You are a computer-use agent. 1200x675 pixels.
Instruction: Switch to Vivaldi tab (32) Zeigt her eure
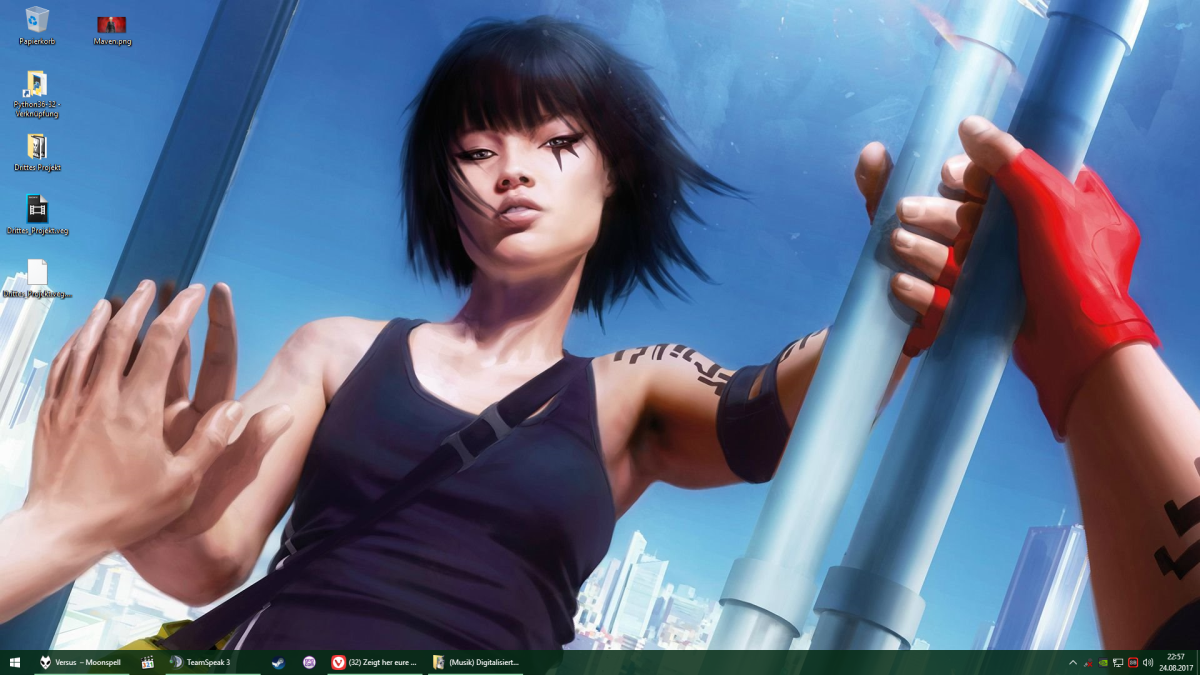point(374,662)
